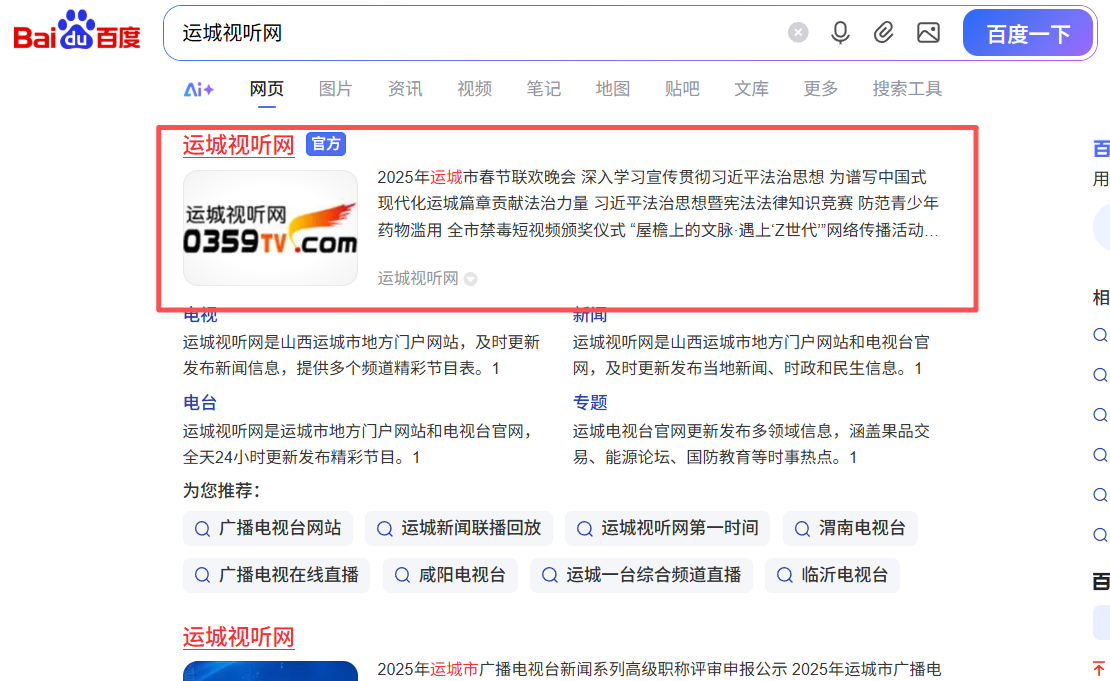Clear the search box with the X icon

coord(797,33)
